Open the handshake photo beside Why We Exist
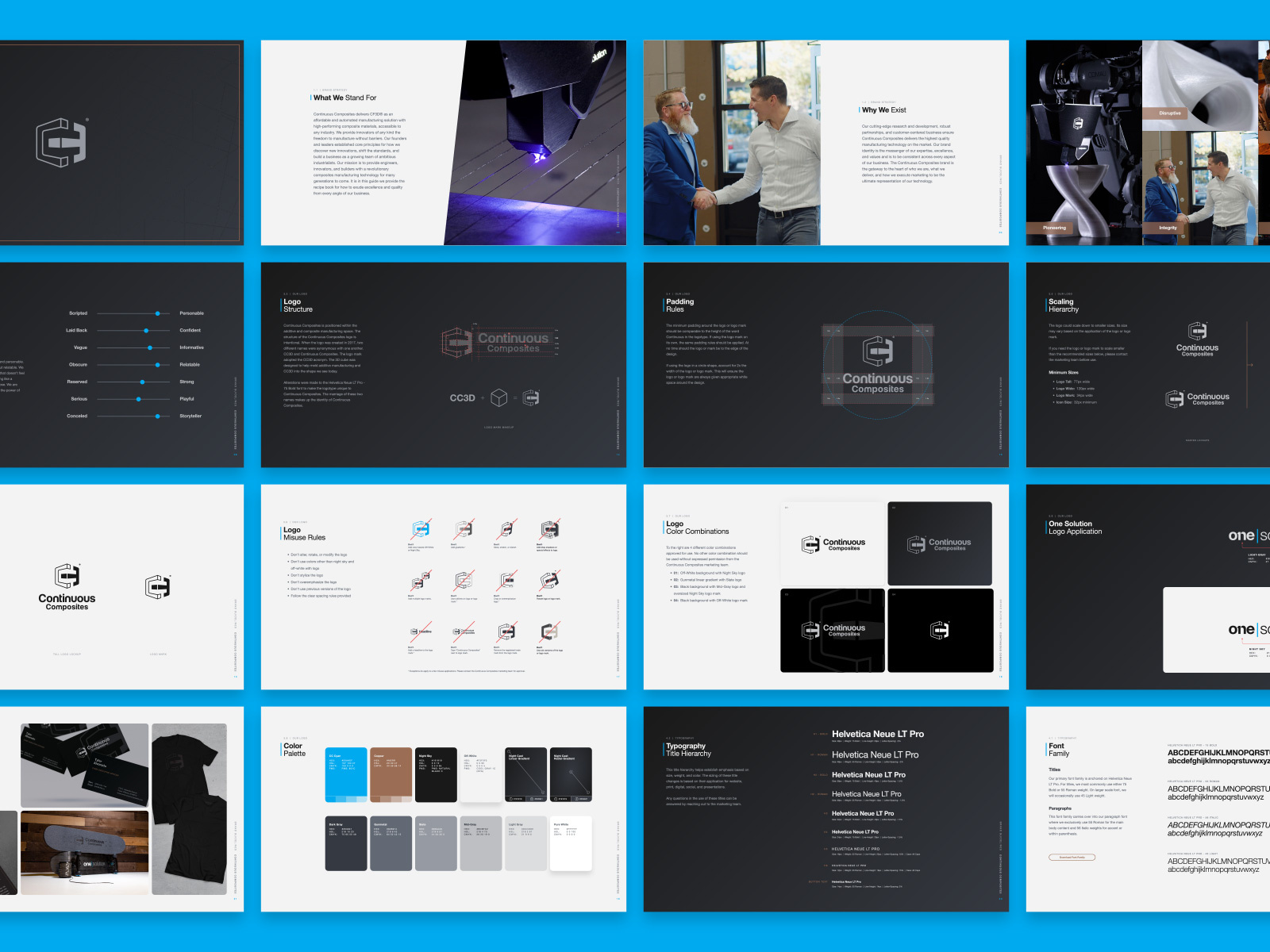1270x952 pixels. click(x=731, y=143)
